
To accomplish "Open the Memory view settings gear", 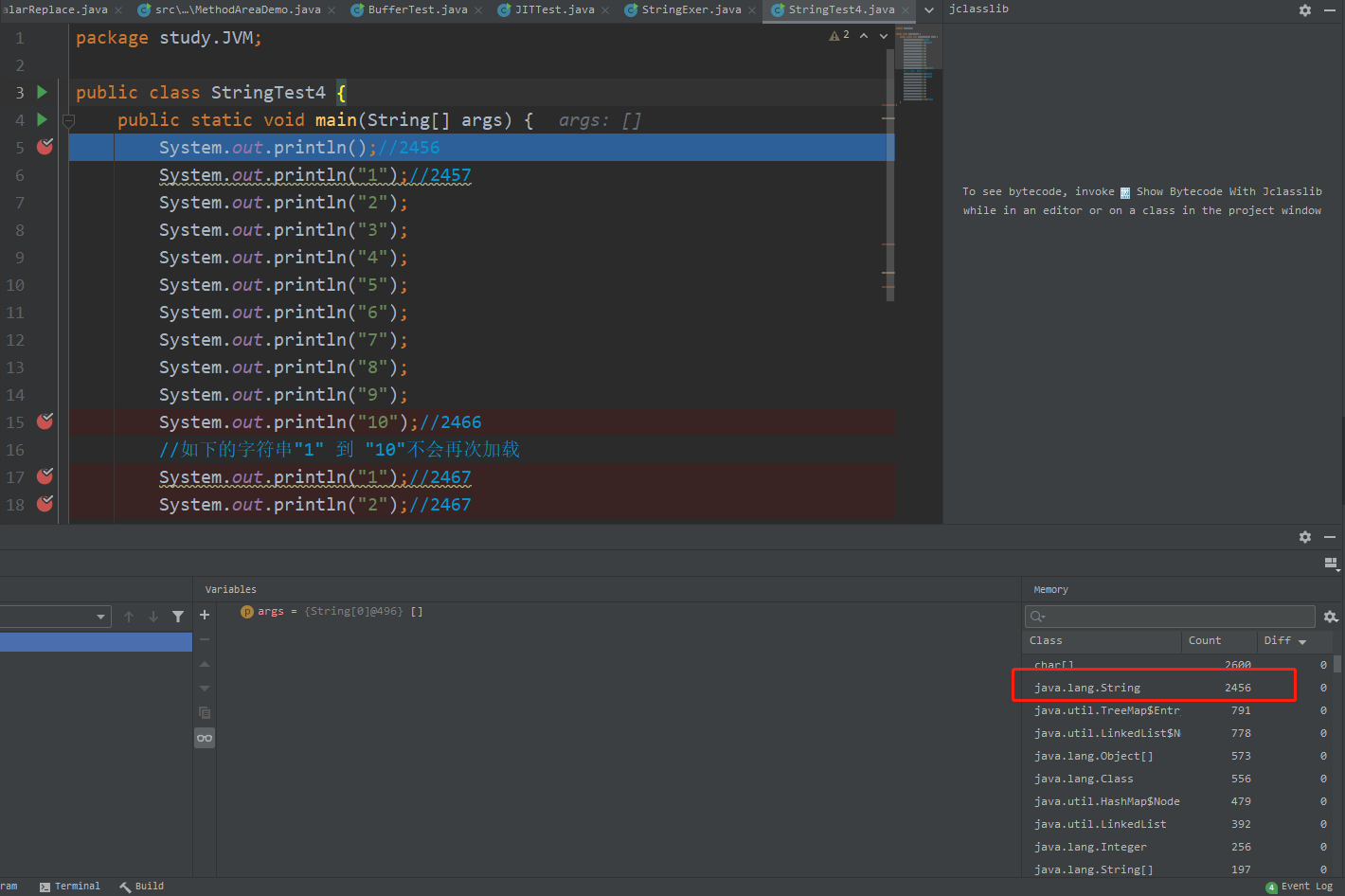I will (x=1331, y=617).
